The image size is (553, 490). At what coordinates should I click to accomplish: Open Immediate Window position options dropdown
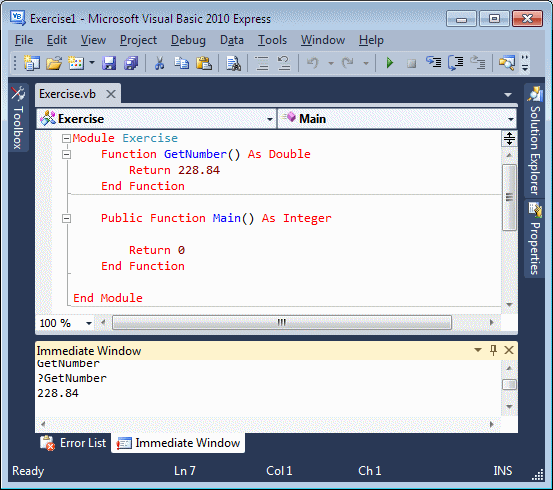tap(478, 350)
